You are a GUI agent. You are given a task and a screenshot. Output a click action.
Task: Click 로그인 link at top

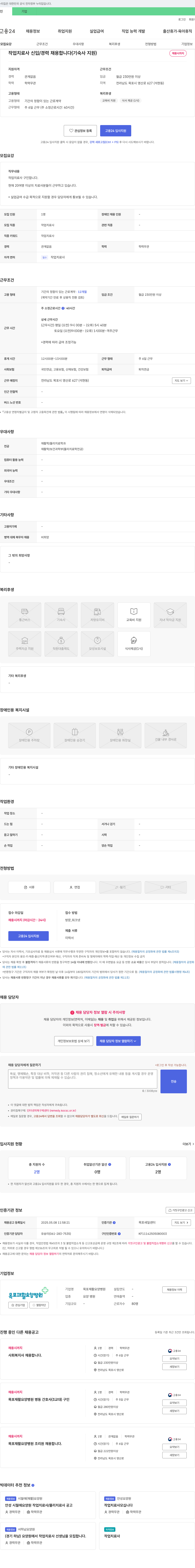(x=182, y=19)
